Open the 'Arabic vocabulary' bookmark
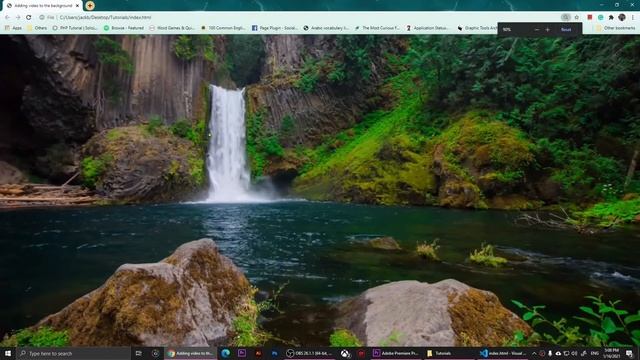Viewport: 640px width, 360px height. (x=326, y=28)
